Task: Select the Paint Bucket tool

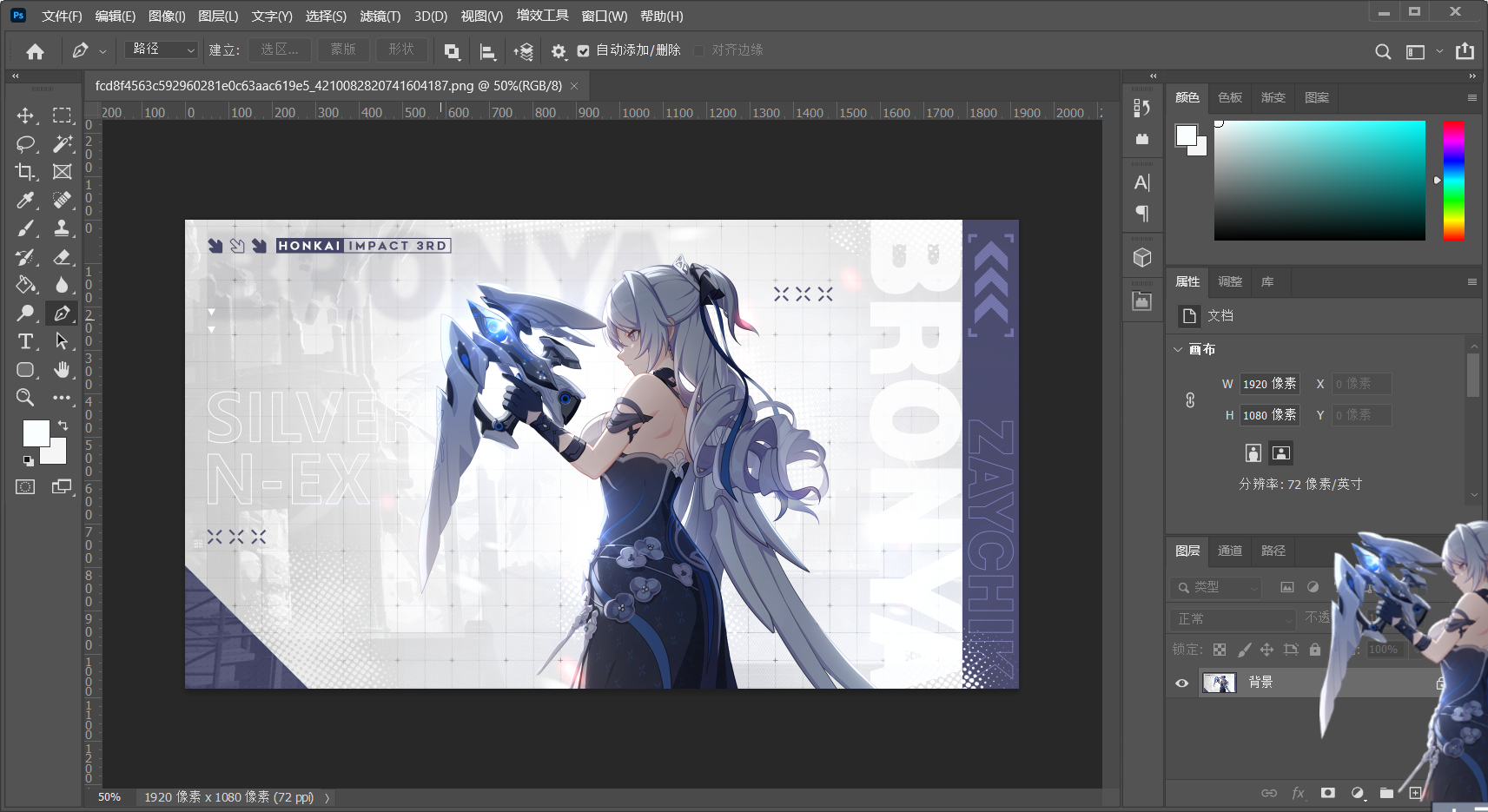Action: (x=25, y=285)
